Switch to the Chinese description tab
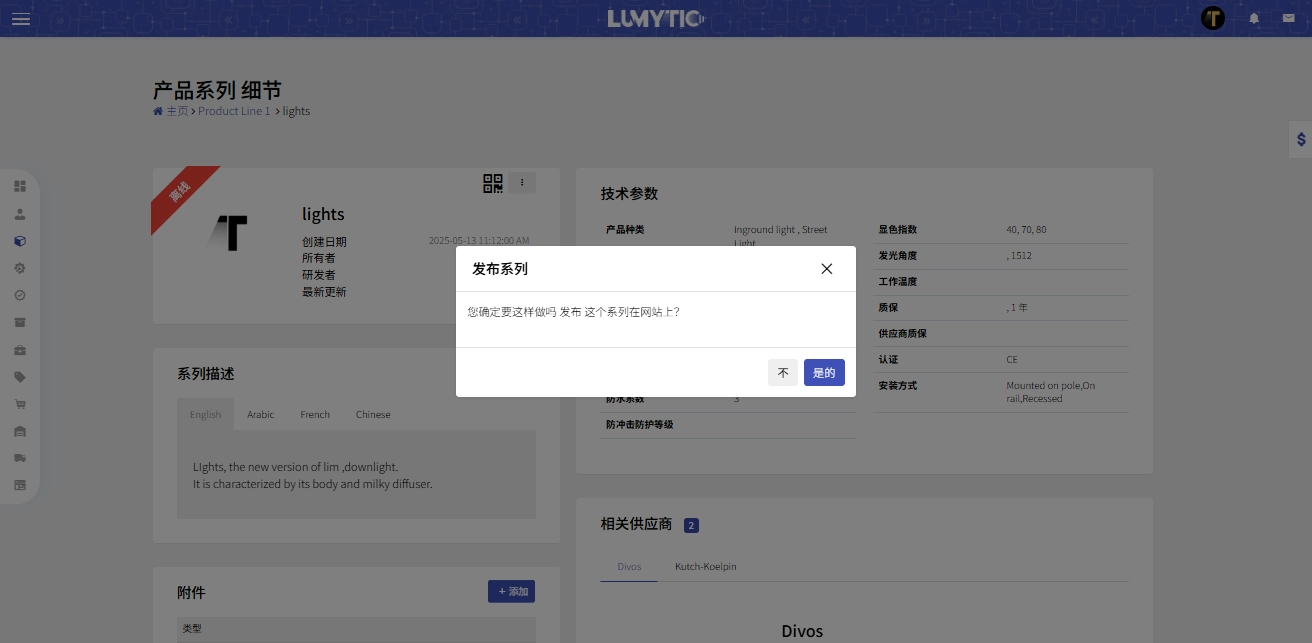 [x=372, y=414]
